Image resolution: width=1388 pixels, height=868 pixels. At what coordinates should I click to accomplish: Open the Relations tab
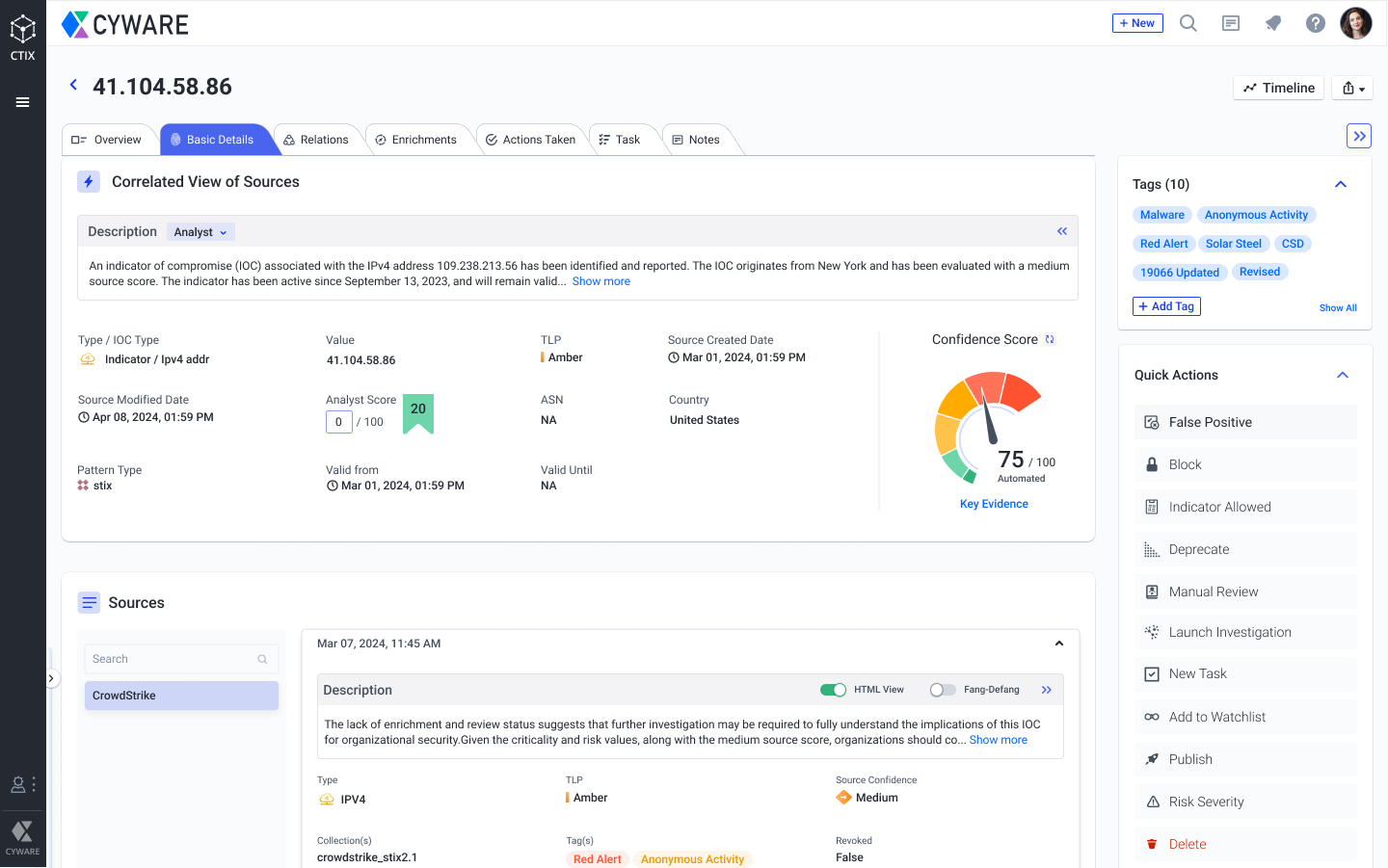click(x=316, y=140)
